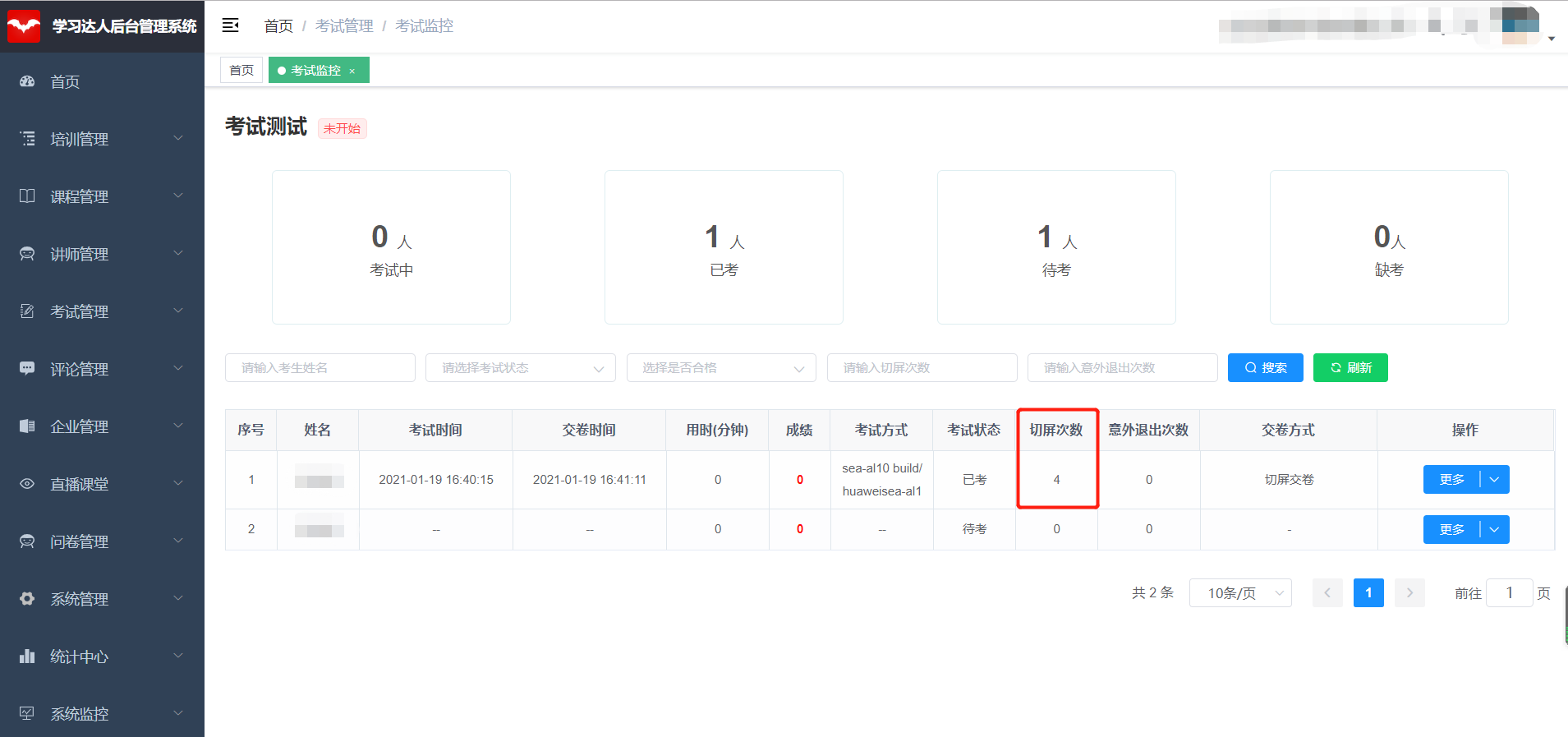Expand the 考试管理 menu chevron
The height and width of the screenshot is (737, 1568).
[x=178, y=311]
